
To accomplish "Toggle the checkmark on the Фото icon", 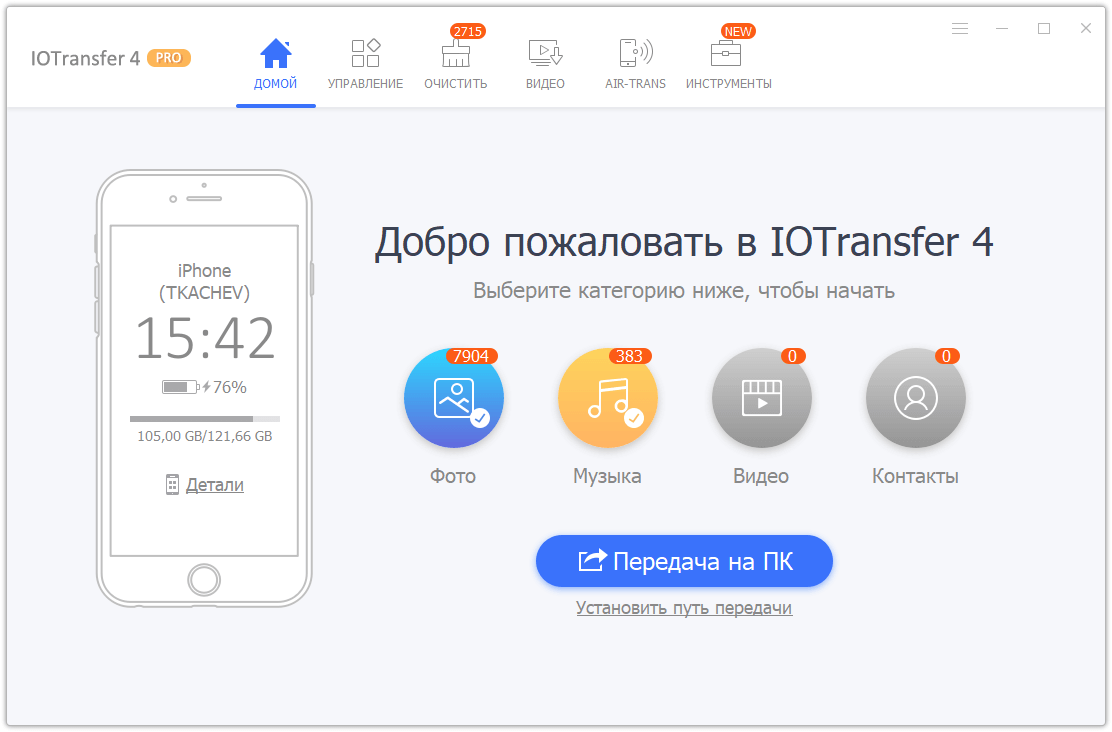I will [x=480, y=418].
